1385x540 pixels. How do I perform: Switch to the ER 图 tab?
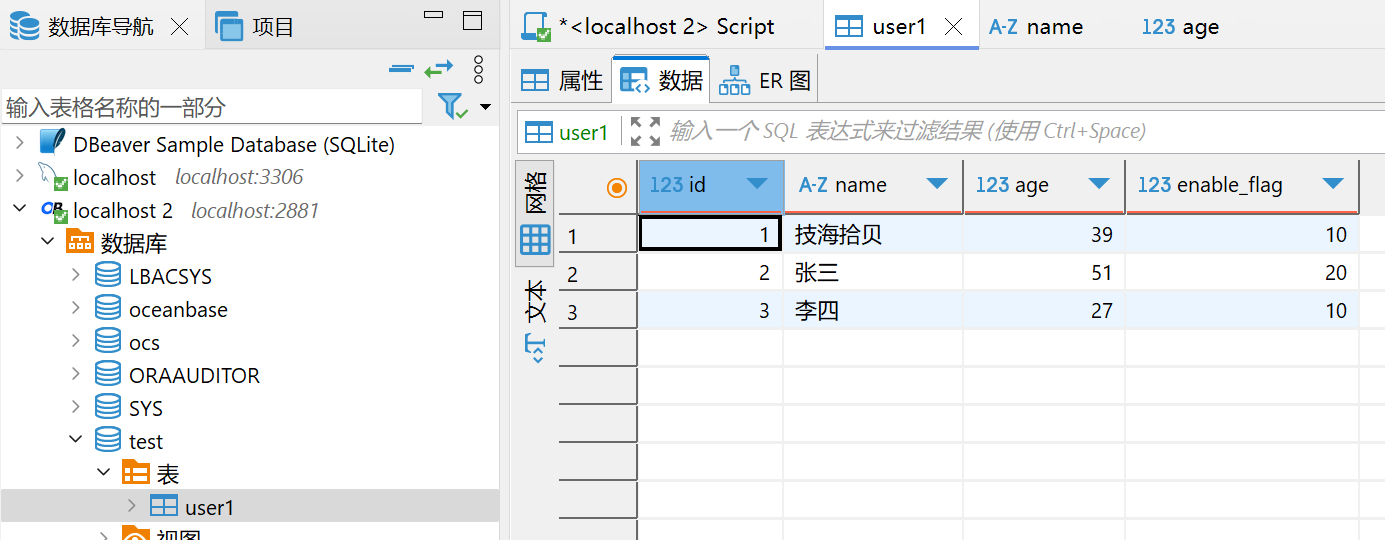[765, 81]
